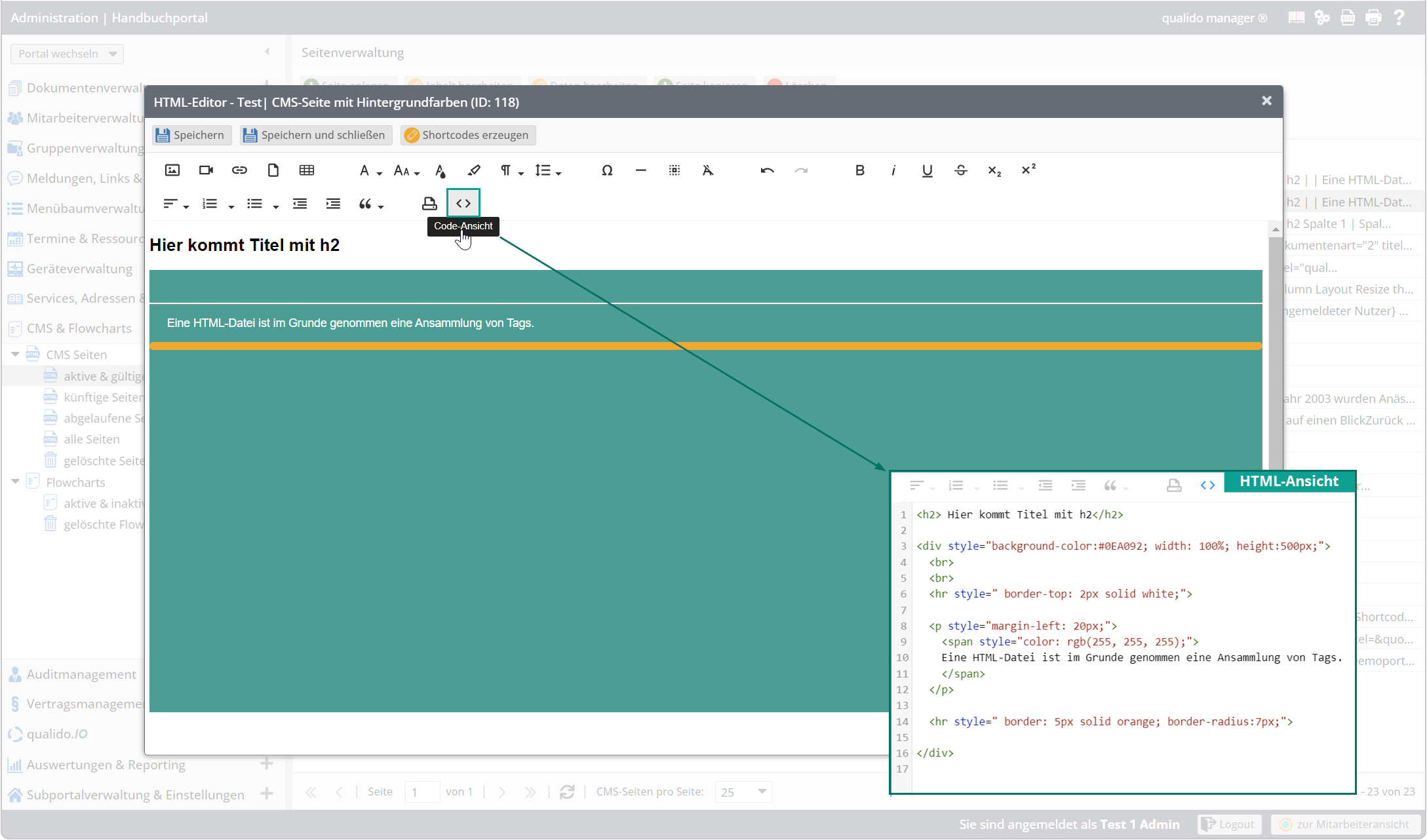Toggle italic formatting
1427x840 pixels.
tap(893, 170)
